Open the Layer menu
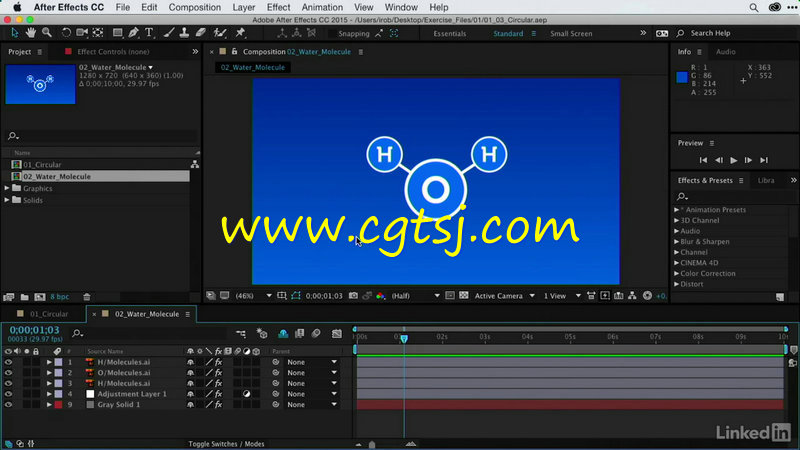The image size is (800, 450). (x=243, y=7)
